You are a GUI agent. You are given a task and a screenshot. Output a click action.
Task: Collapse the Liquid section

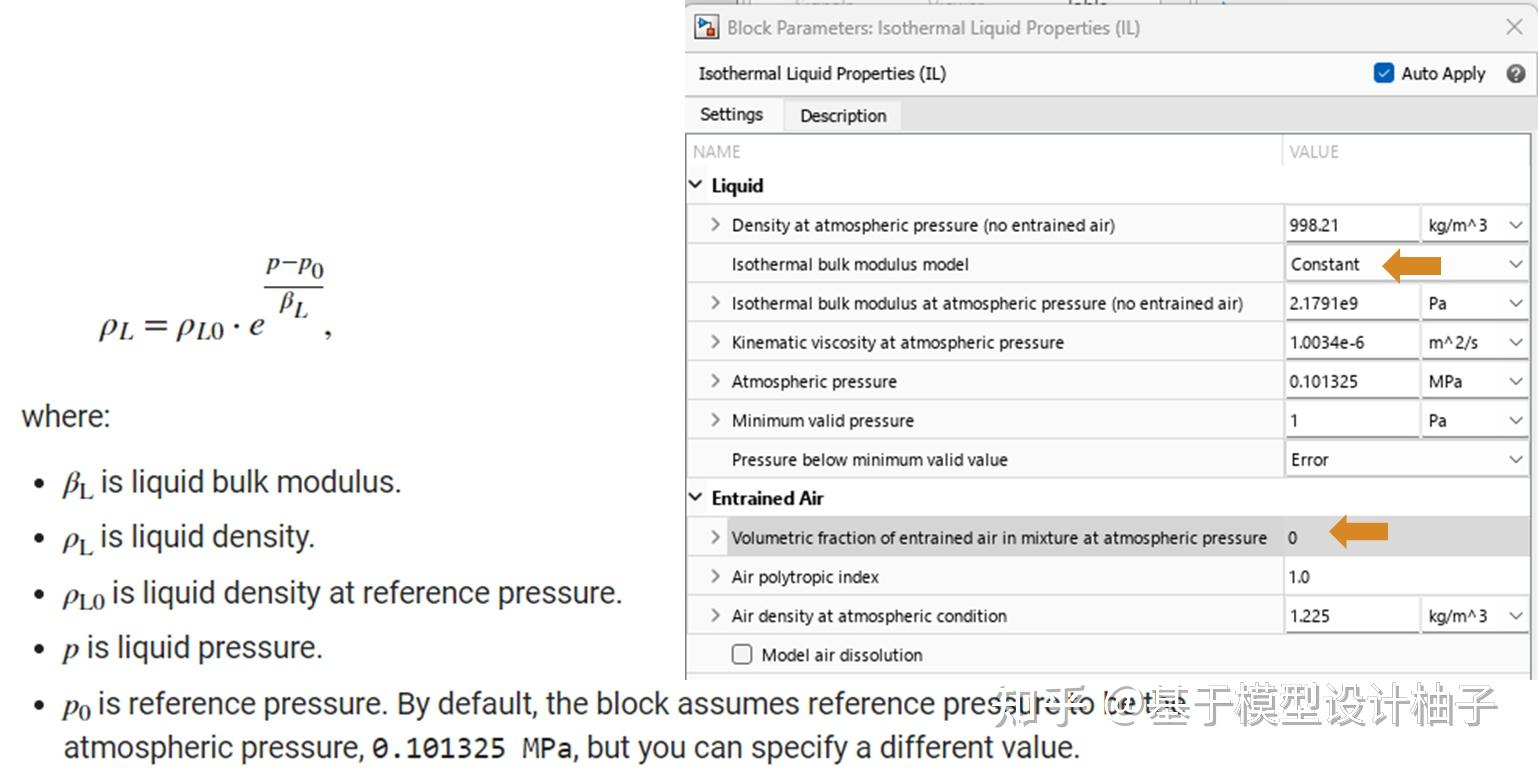697,185
